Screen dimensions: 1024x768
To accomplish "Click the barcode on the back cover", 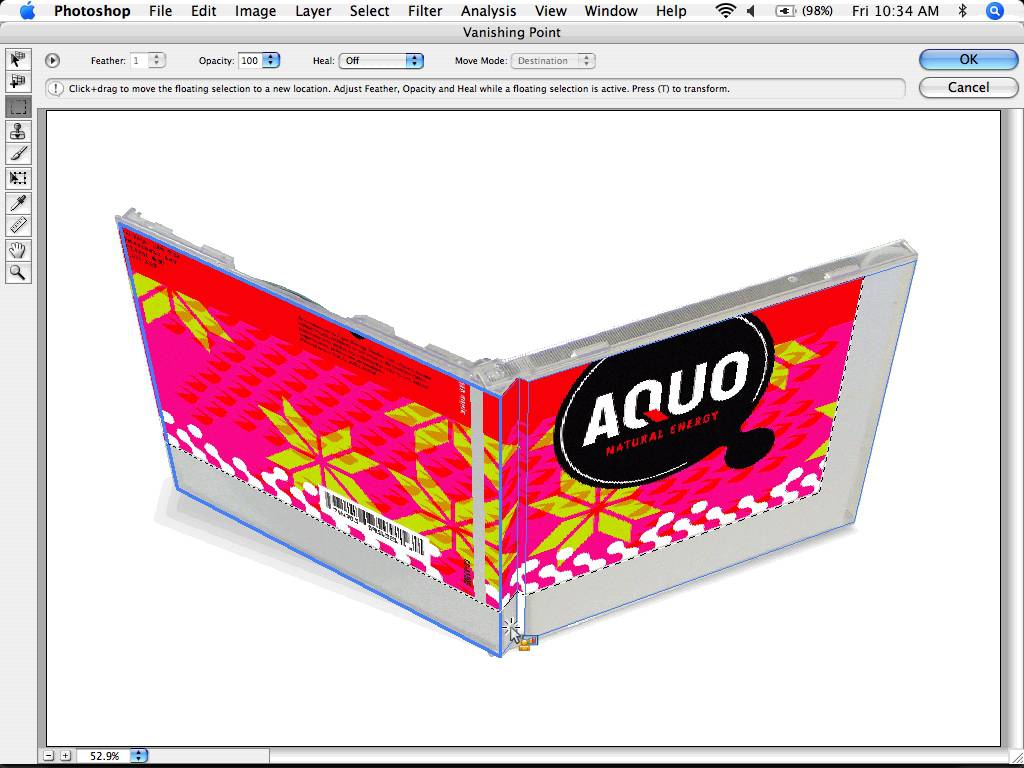I will [374, 522].
